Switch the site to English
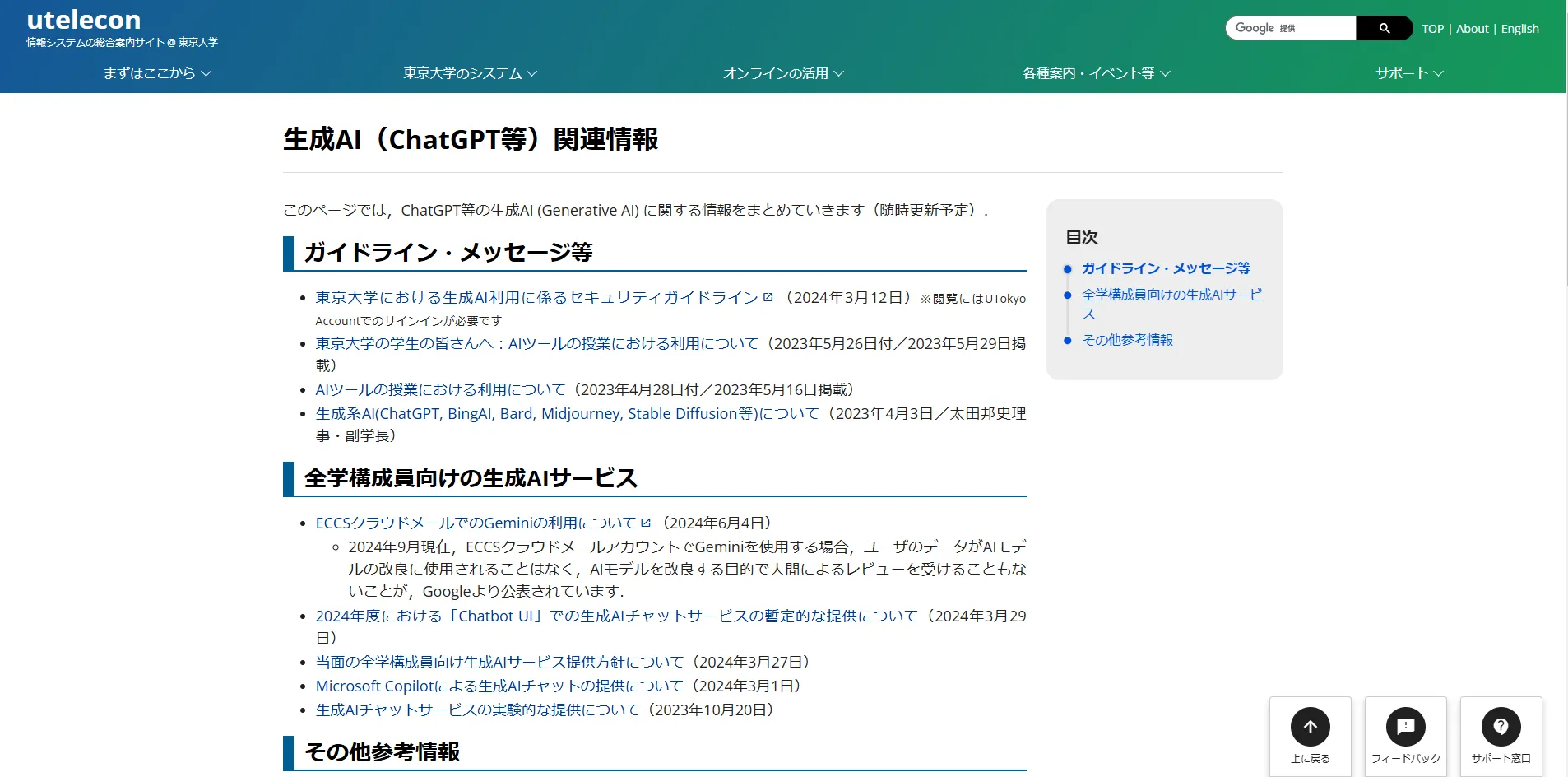 [1520, 29]
